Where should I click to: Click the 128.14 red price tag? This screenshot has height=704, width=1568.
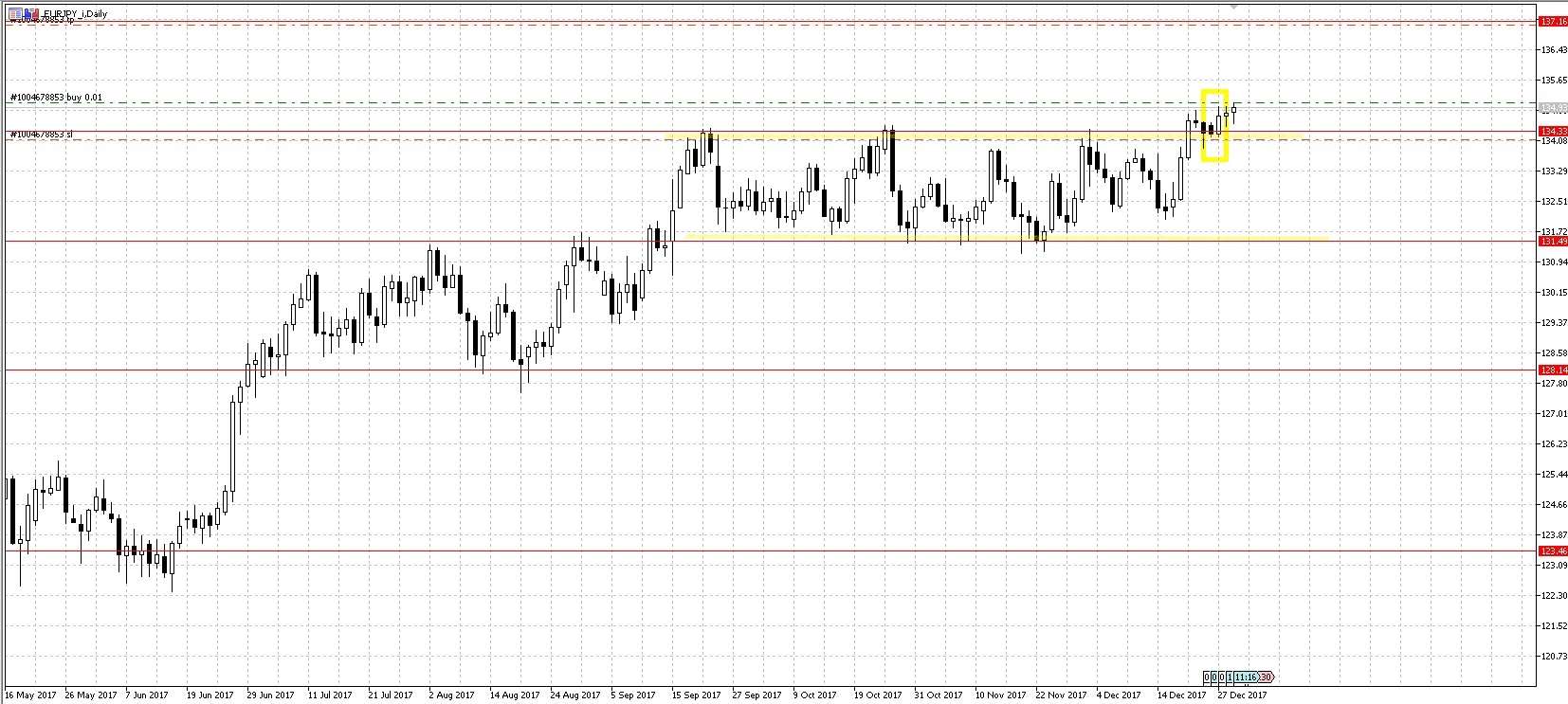coord(1553,370)
